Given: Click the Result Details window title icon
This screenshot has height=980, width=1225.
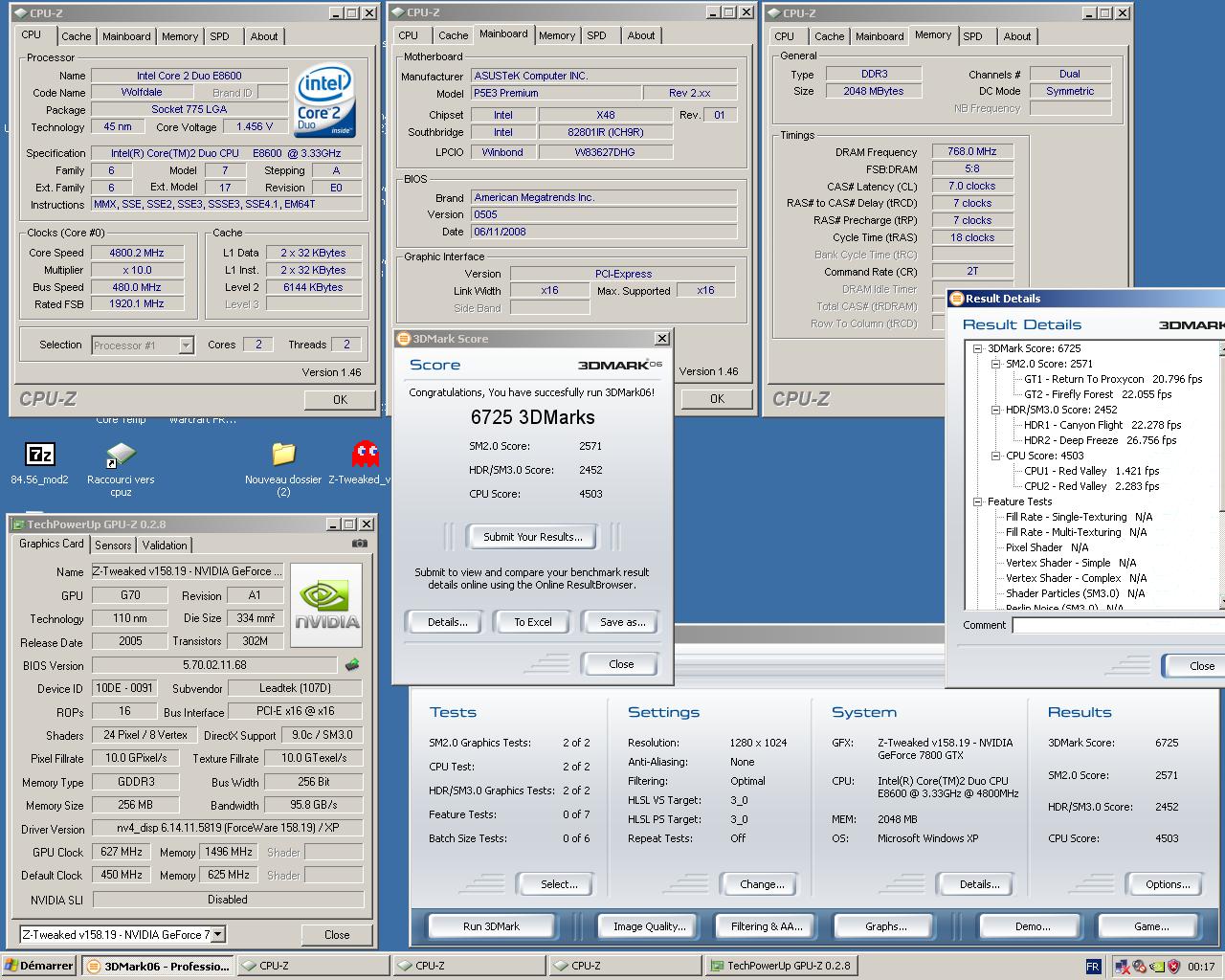Looking at the screenshot, I should point(956,299).
